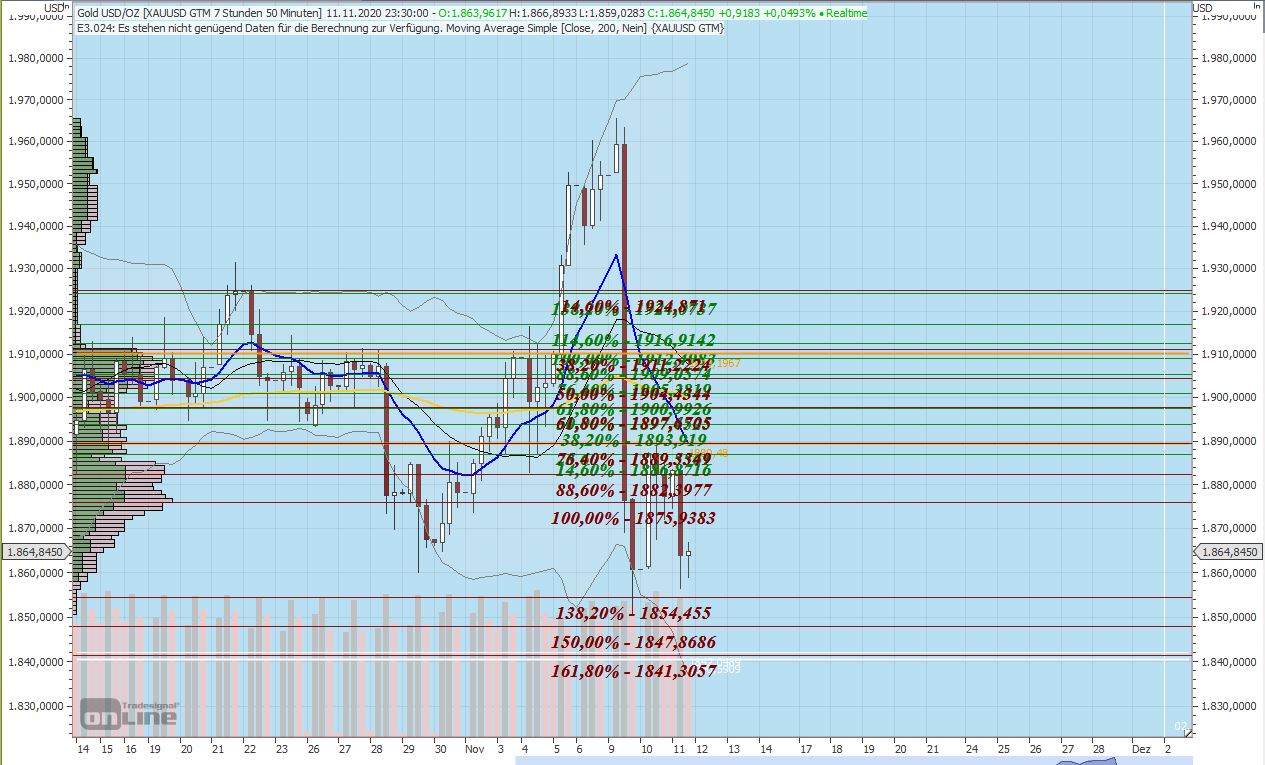Image resolution: width=1265 pixels, height=765 pixels.
Task: Select the '100,00% - 1875,9383' Fibonacci label
Action: coord(633,518)
